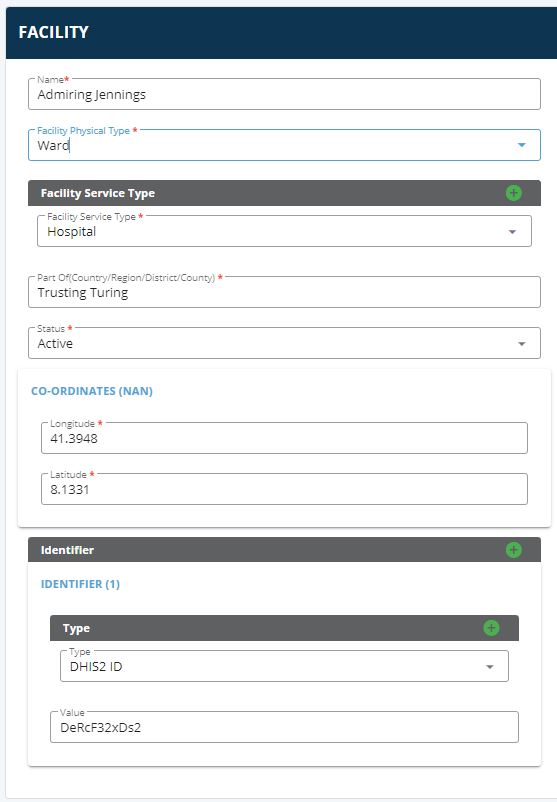Add a new Facility Service Type entry

pyautogui.click(x=514, y=193)
